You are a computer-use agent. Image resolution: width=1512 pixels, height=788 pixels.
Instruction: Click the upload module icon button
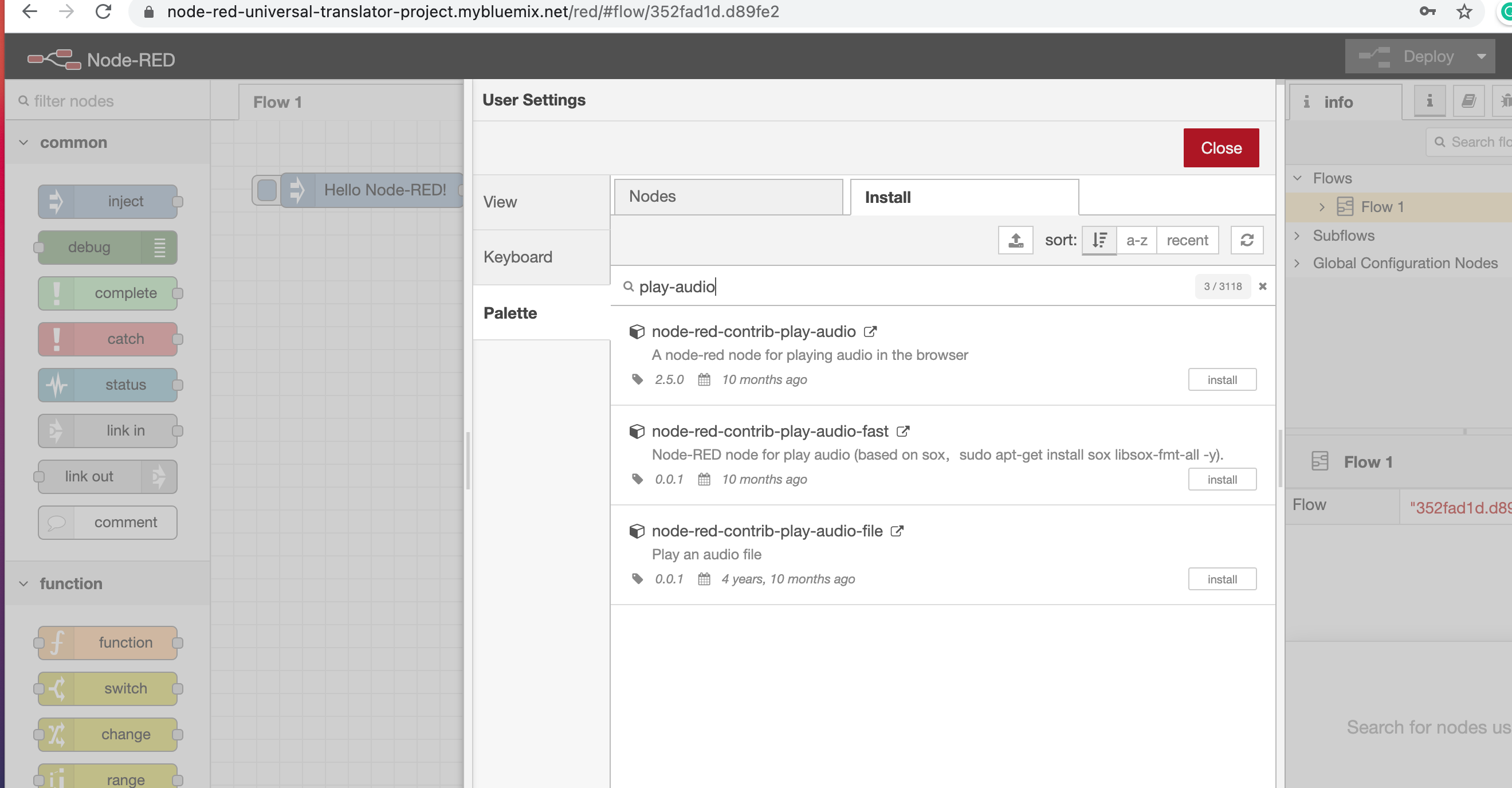pyautogui.click(x=1015, y=240)
